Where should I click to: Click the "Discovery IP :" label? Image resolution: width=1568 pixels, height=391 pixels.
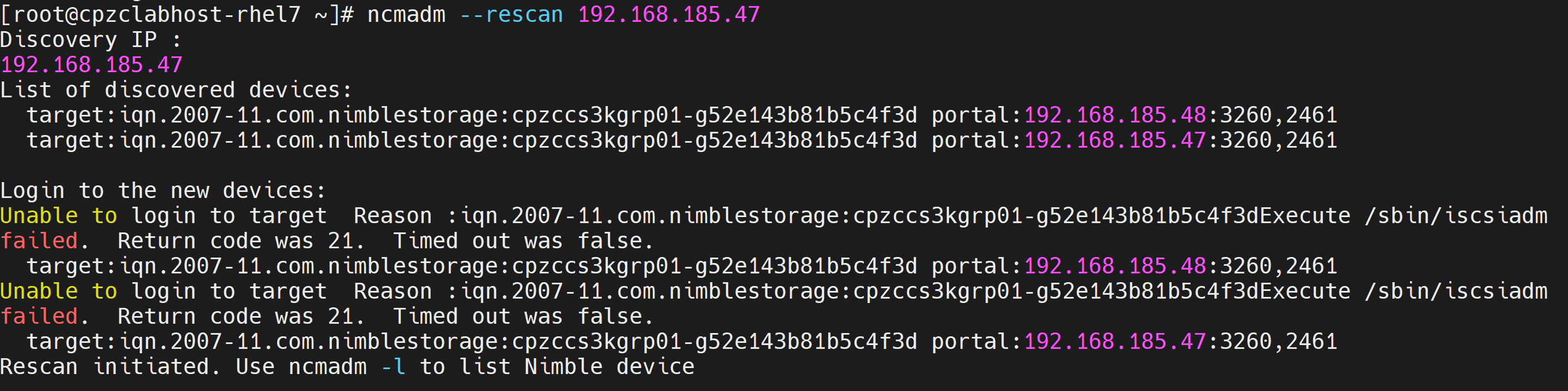pos(90,39)
